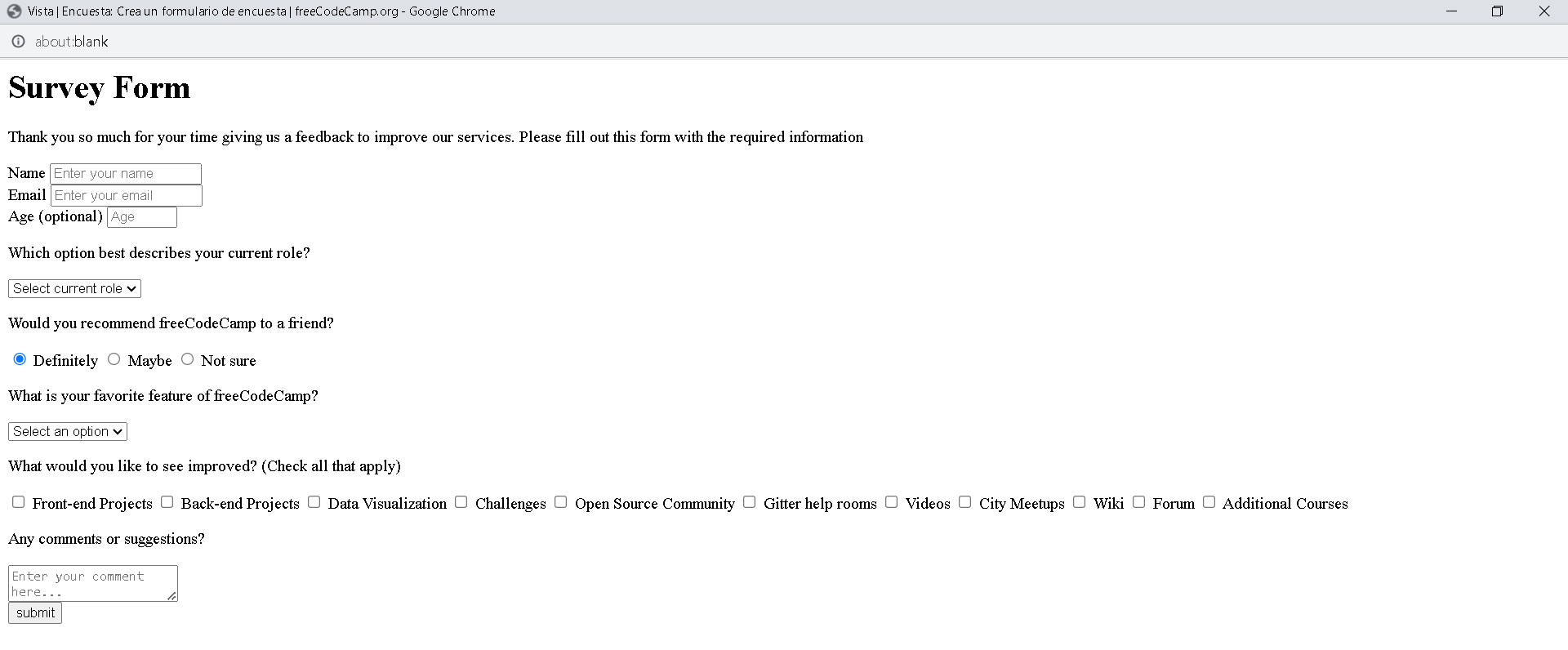This screenshot has height=650, width=1568.
Task: Click the site info icon beside about:blank
Action: click(x=18, y=42)
